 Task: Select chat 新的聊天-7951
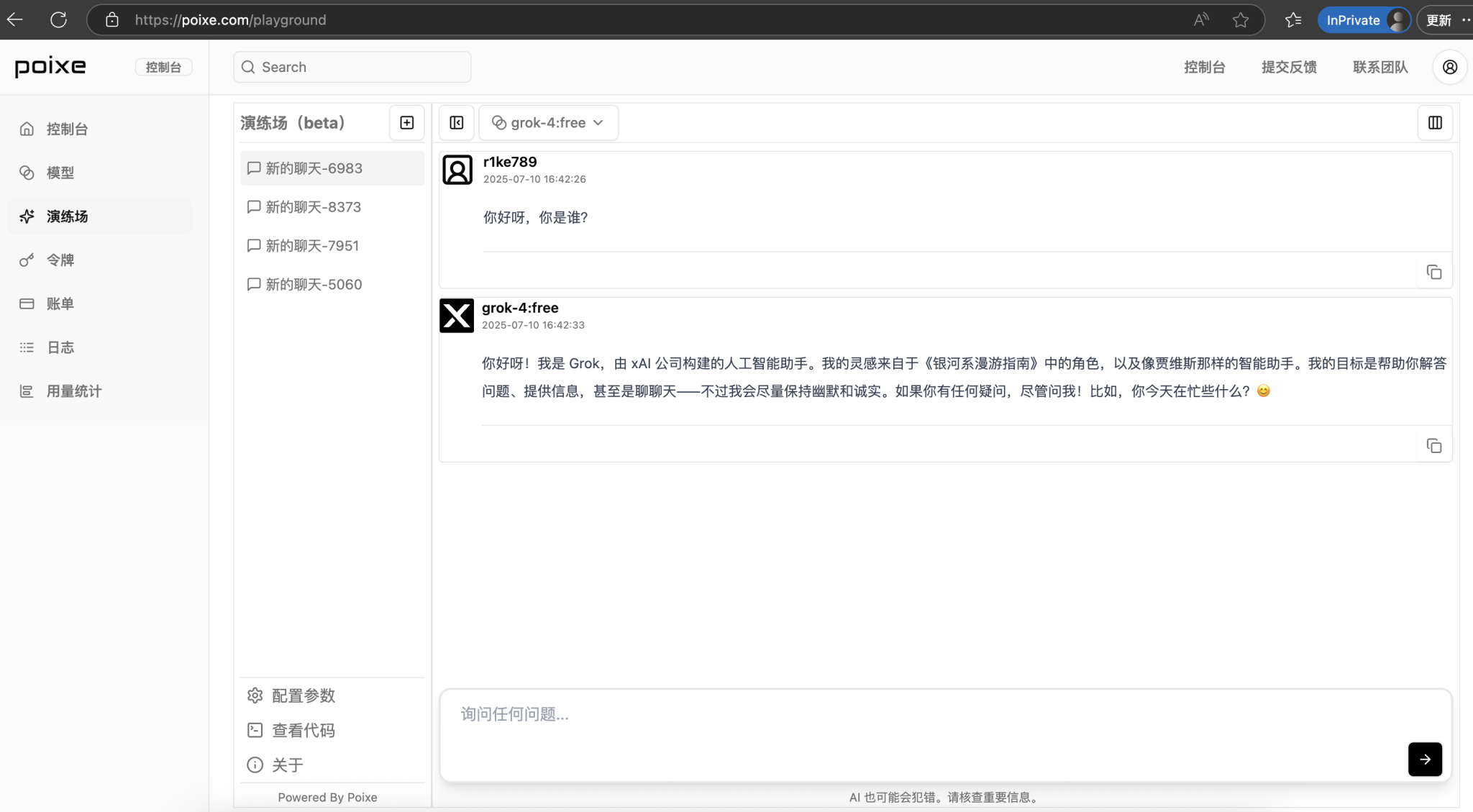tap(332, 246)
